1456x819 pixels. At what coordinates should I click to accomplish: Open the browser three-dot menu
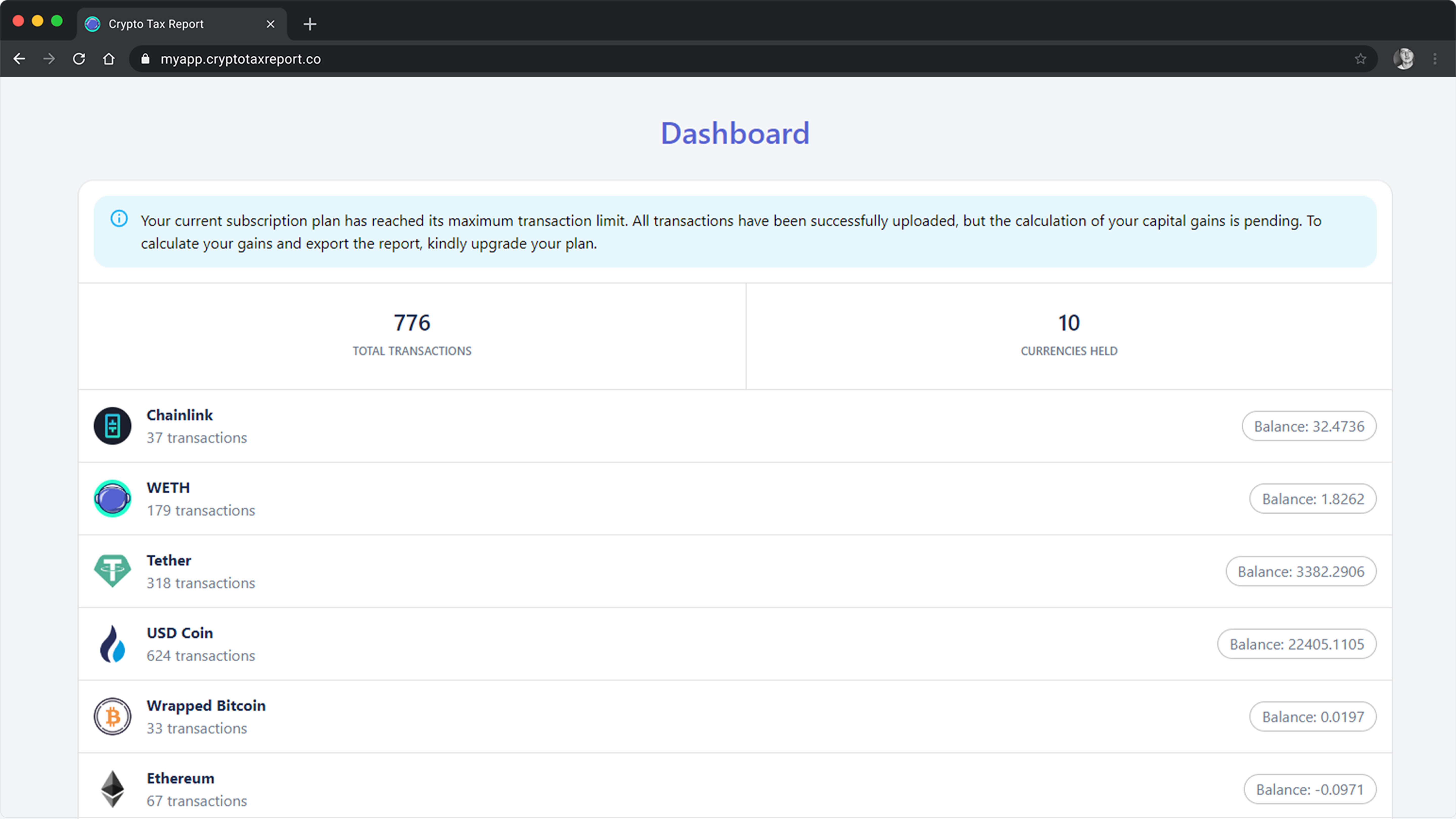(x=1435, y=59)
